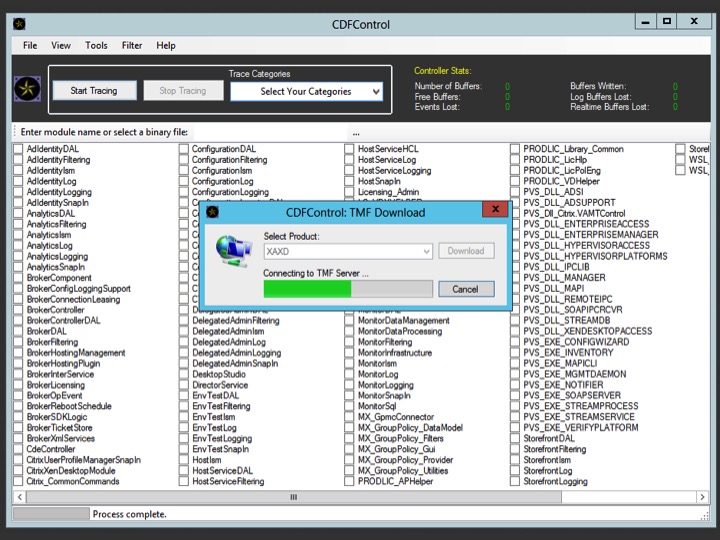Open the Help menu
This screenshot has height=540, width=720.
tap(166, 45)
